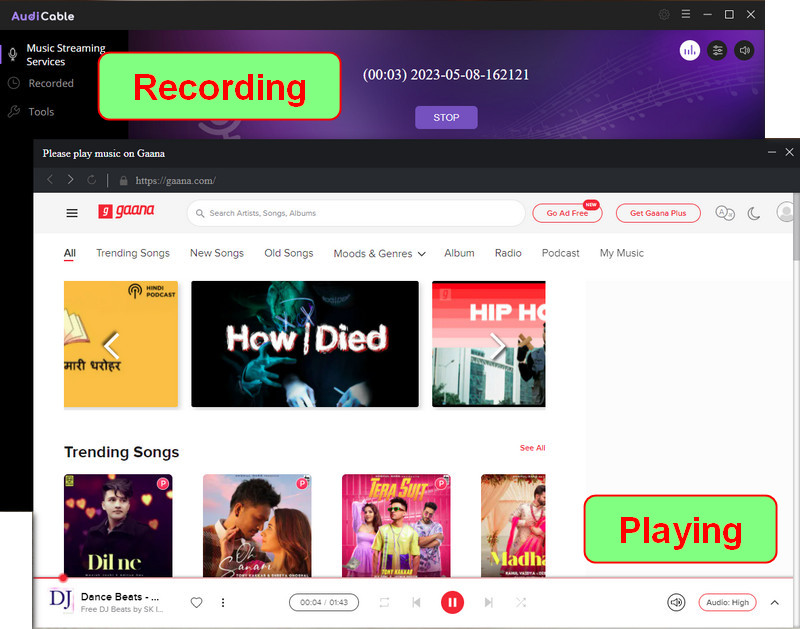Screen dimensions: 800x629
Task: Open Gaana user profile avatar
Action: [x=786, y=212]
